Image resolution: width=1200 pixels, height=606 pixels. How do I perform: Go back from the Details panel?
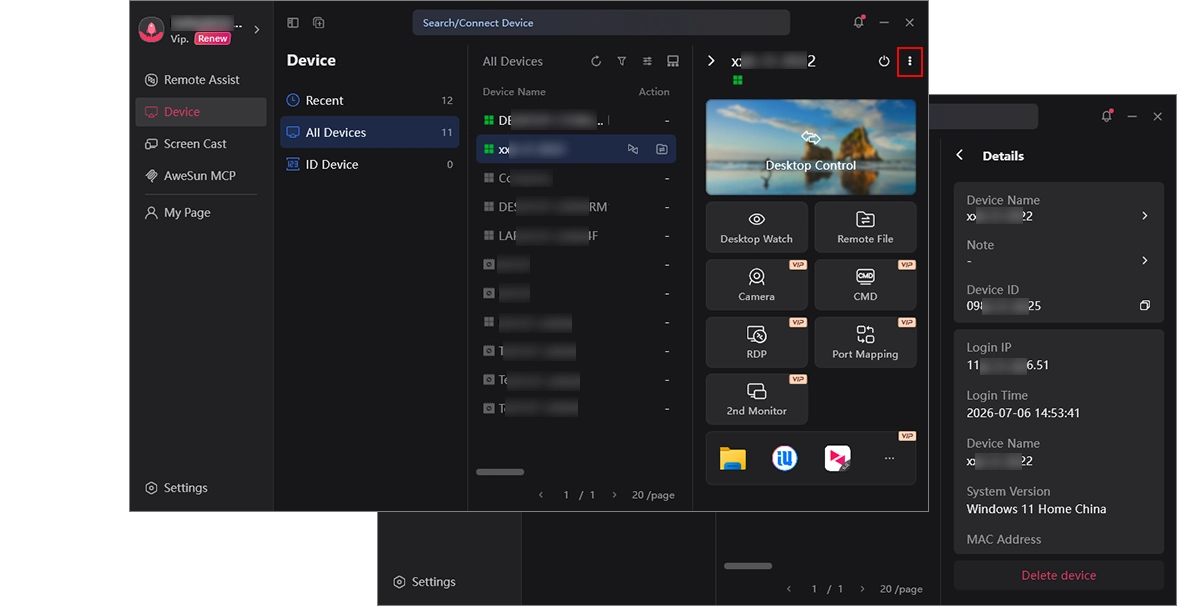pyautogui.click(x=960, y=156)
